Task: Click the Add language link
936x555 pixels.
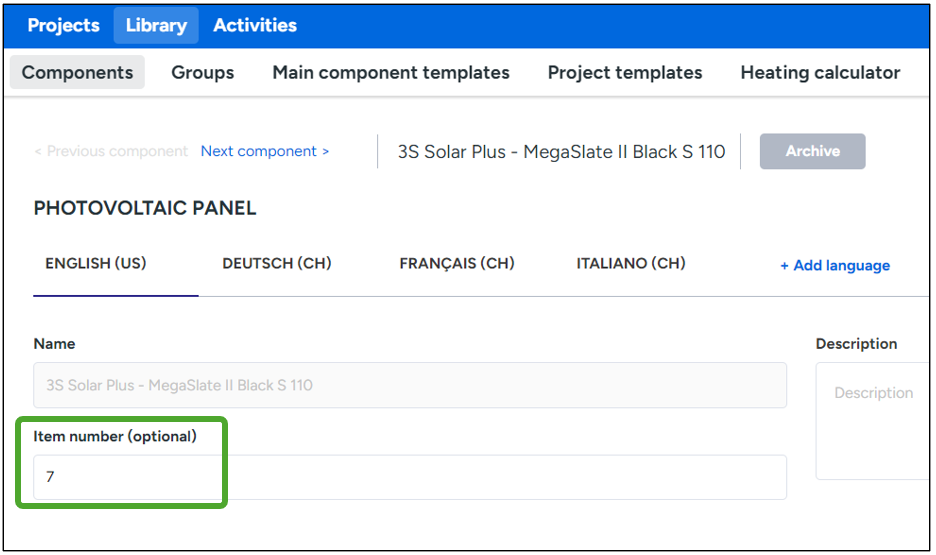Action: coord(835,265)
